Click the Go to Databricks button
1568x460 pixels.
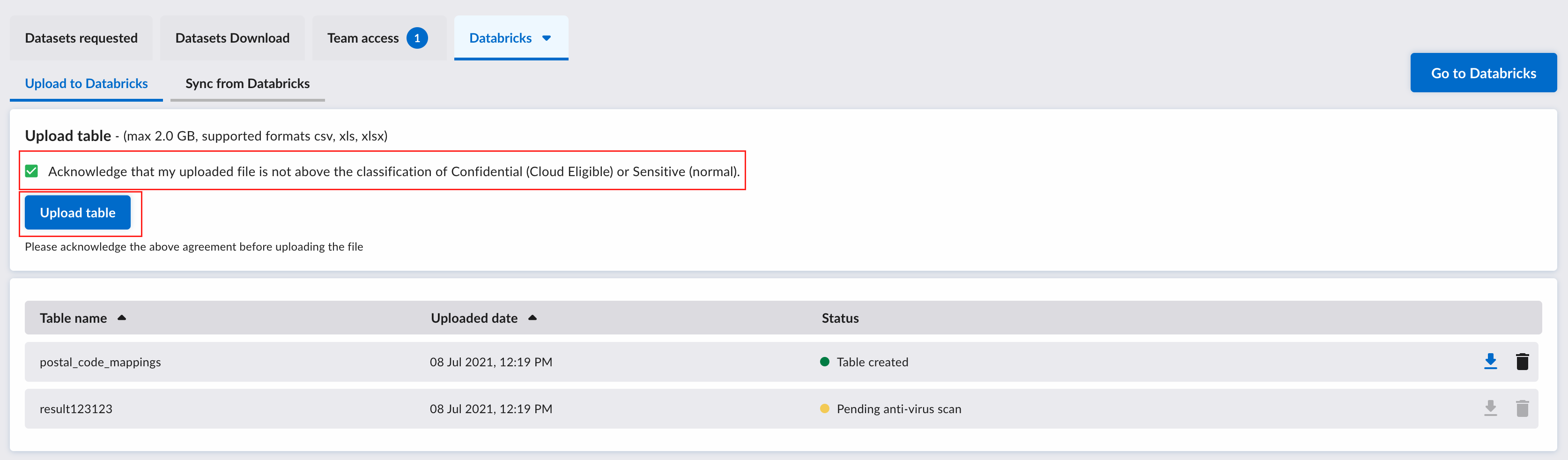tap(1483, 73)
